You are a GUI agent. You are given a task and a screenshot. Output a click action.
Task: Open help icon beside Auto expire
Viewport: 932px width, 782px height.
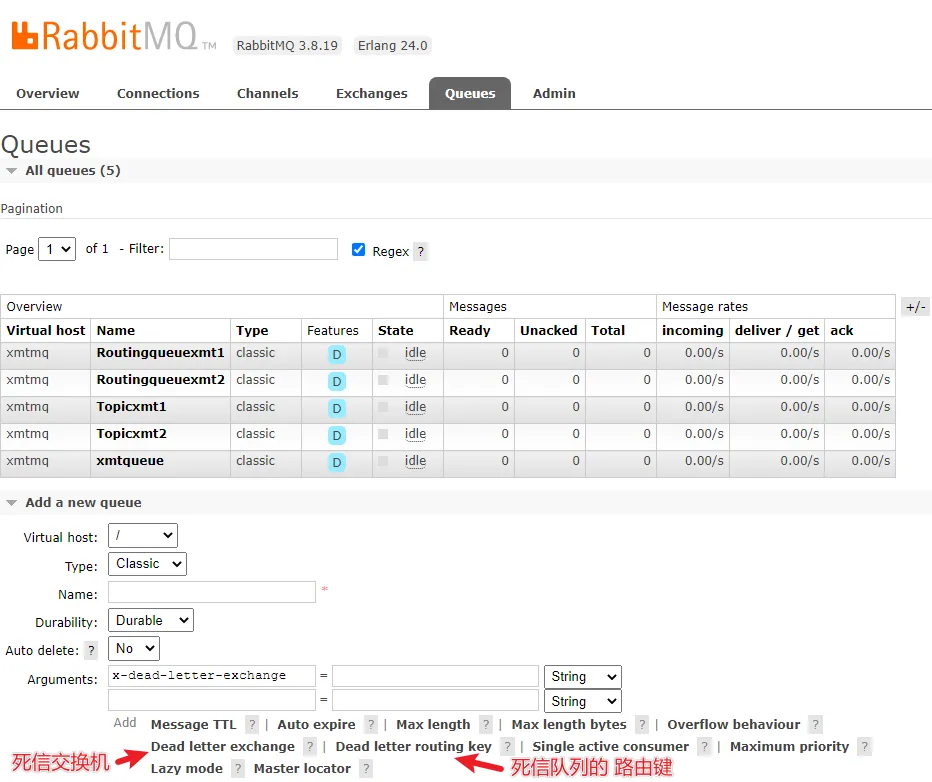click(371, 724)
